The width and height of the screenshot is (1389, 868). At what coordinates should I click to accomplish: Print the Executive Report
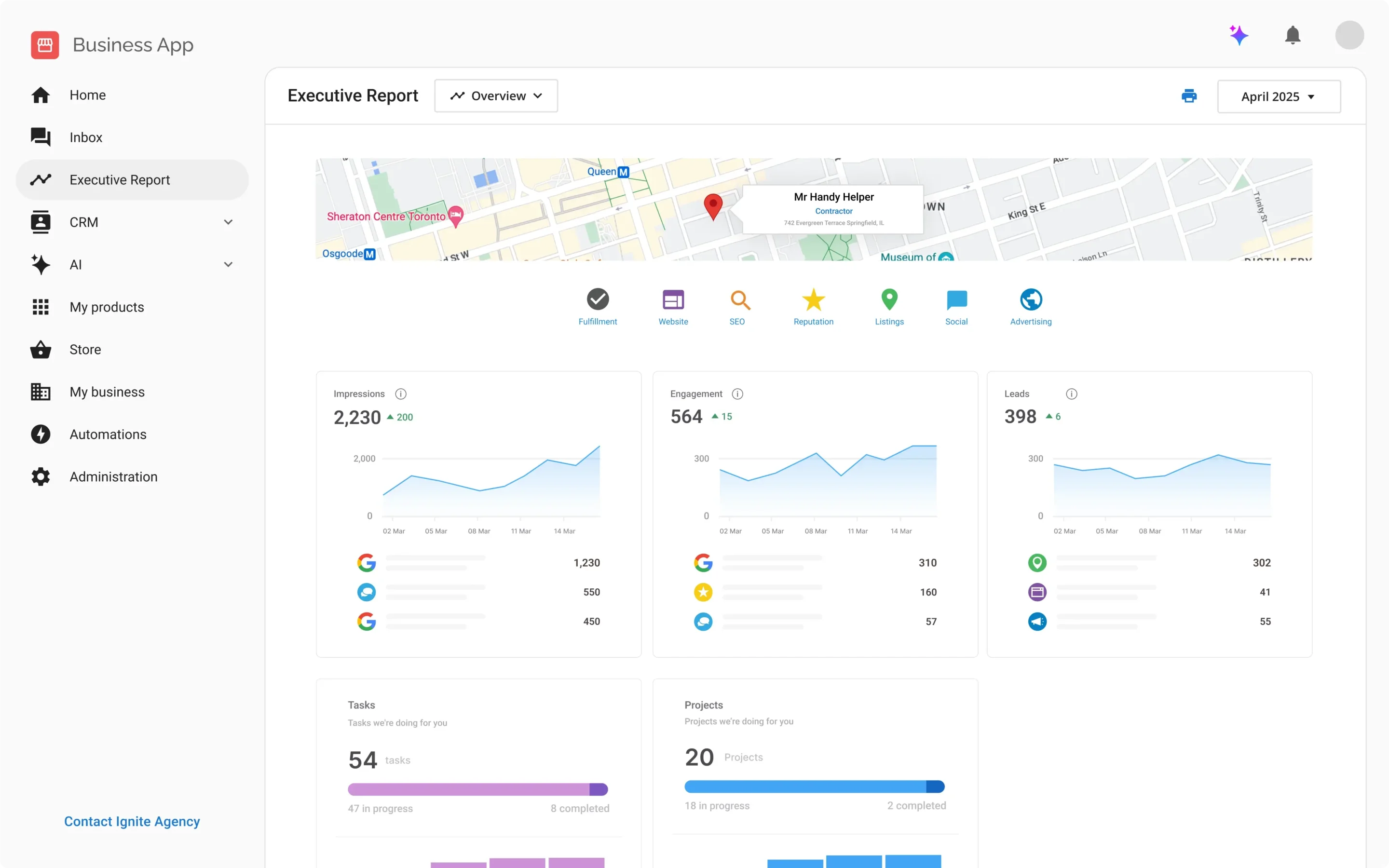pos(1189,95)
